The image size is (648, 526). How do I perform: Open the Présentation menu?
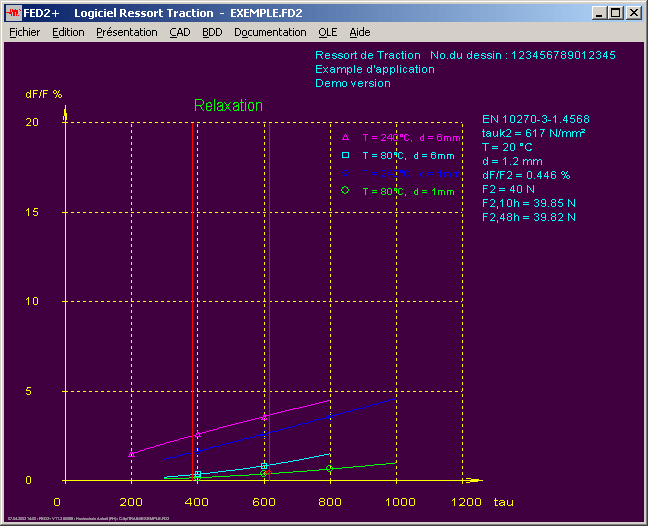tap(126, 32)
